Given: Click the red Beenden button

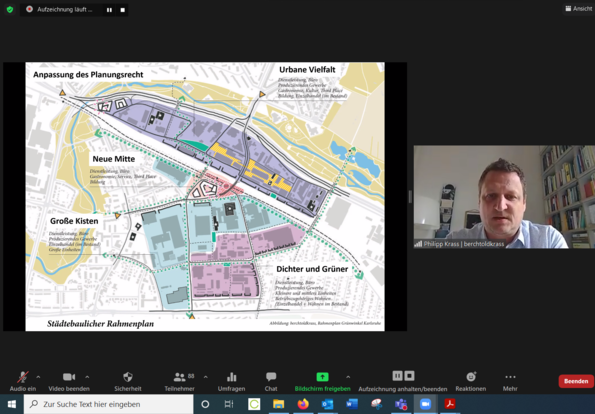Looking at the screenshot, I should [576, 381].
